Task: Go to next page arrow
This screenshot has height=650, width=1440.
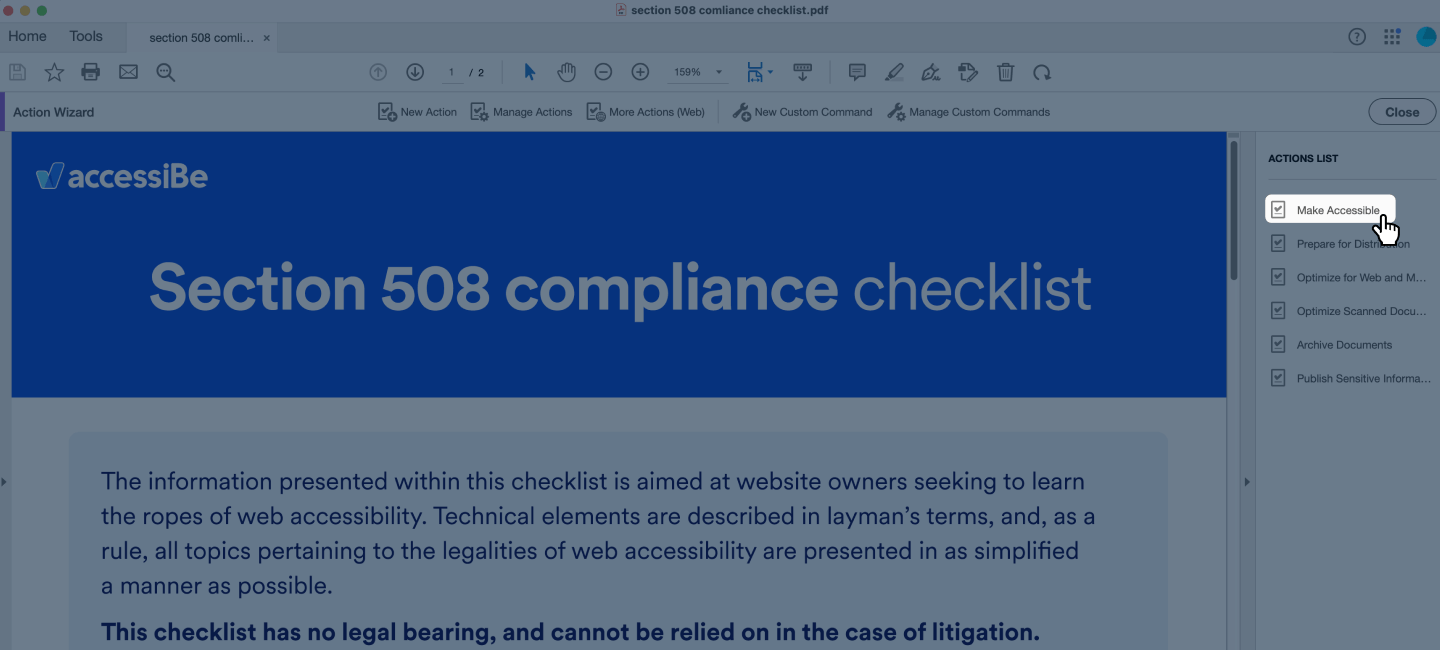Action: (x=415, y=72)
